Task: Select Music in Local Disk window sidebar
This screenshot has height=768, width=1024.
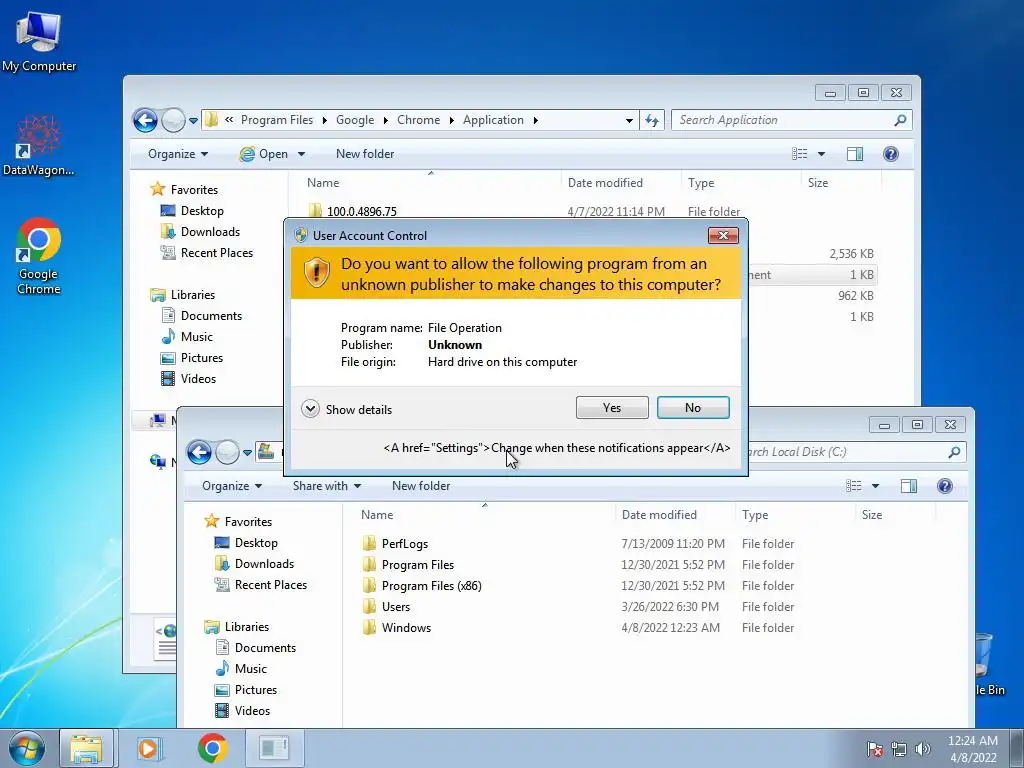Action: coord(250,669)
